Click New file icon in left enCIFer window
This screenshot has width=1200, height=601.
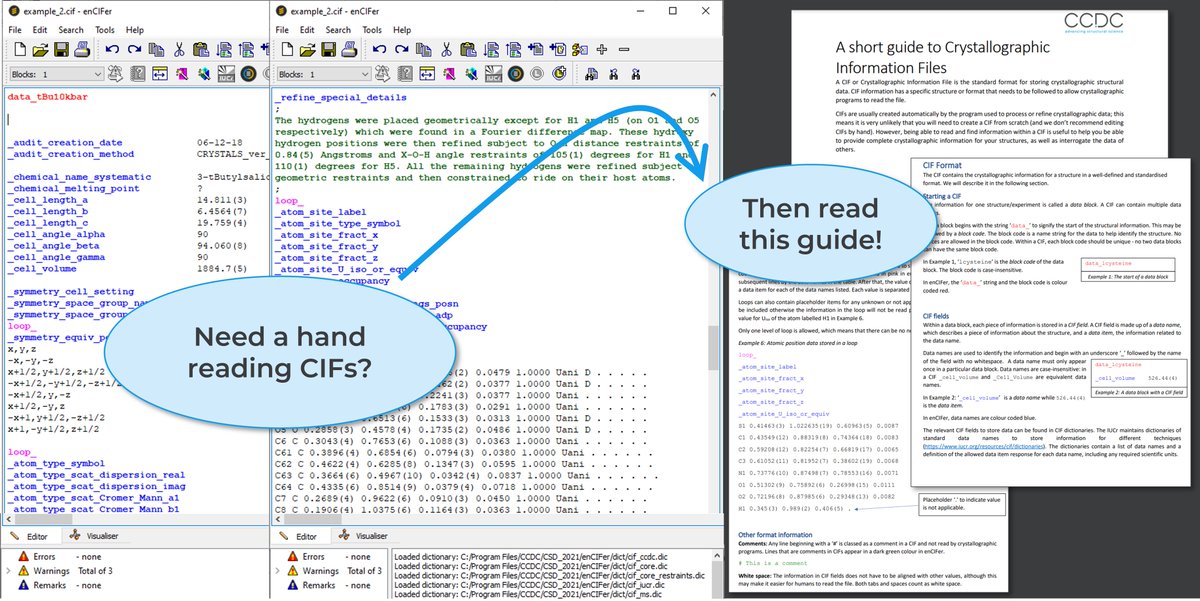(20, 49)
